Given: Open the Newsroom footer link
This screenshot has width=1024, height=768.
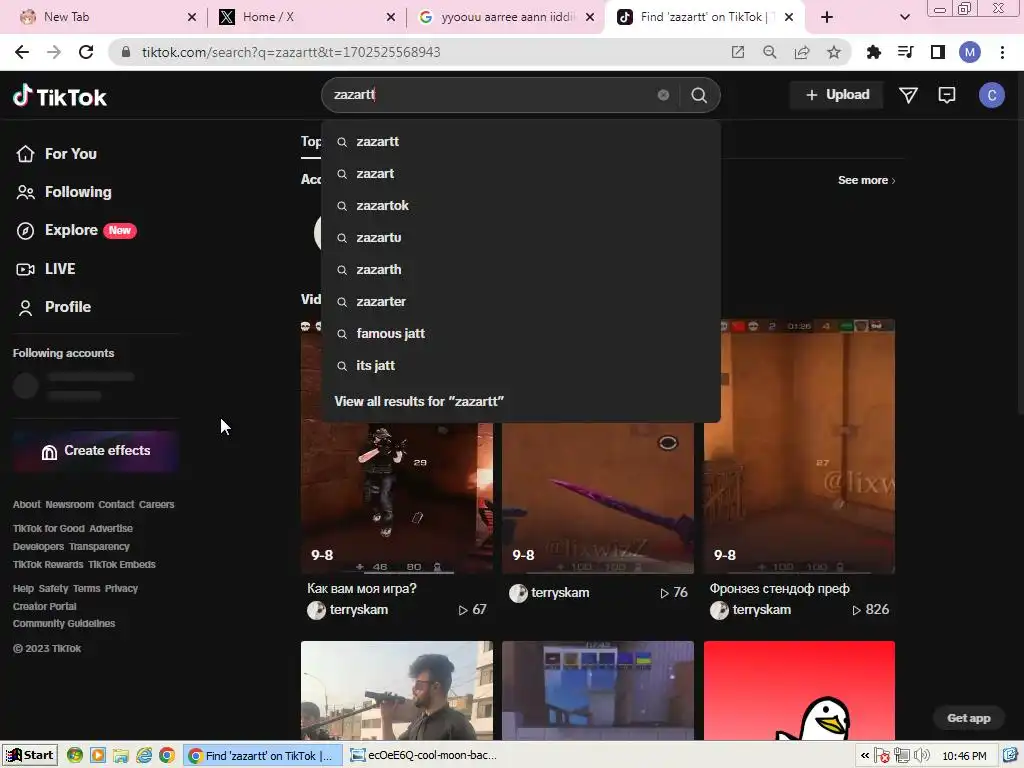Looking at the screenshot, I should [69, 505].
